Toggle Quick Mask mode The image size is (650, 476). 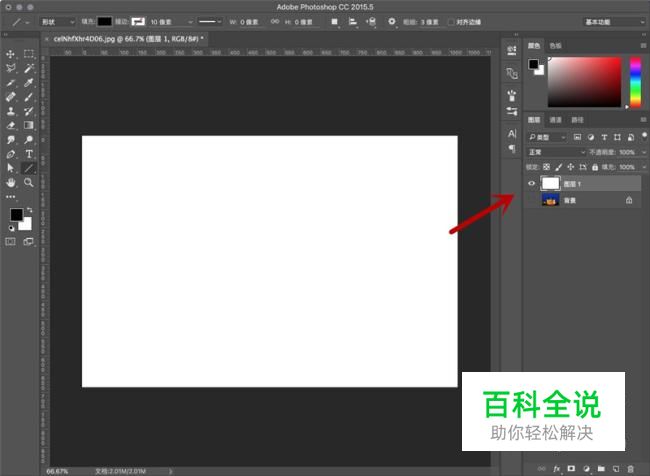11,242
